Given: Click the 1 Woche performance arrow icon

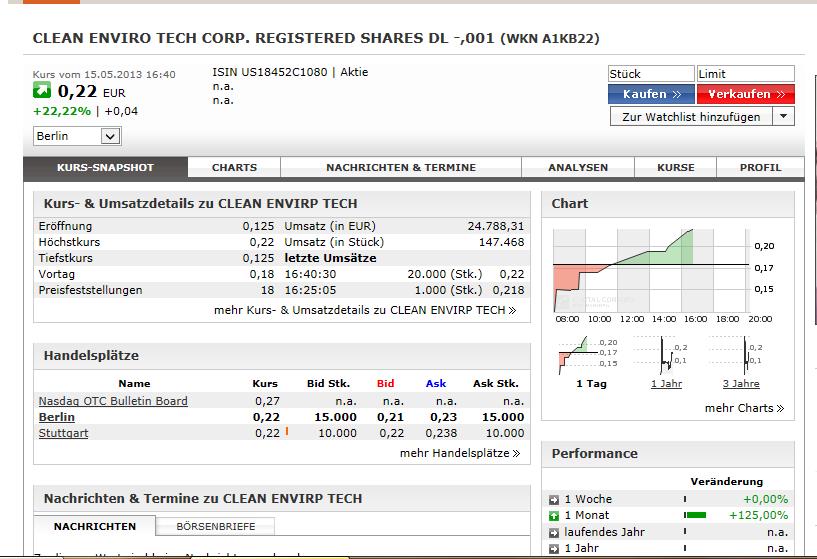Looking at the screenshot, I should pos(555,499).
